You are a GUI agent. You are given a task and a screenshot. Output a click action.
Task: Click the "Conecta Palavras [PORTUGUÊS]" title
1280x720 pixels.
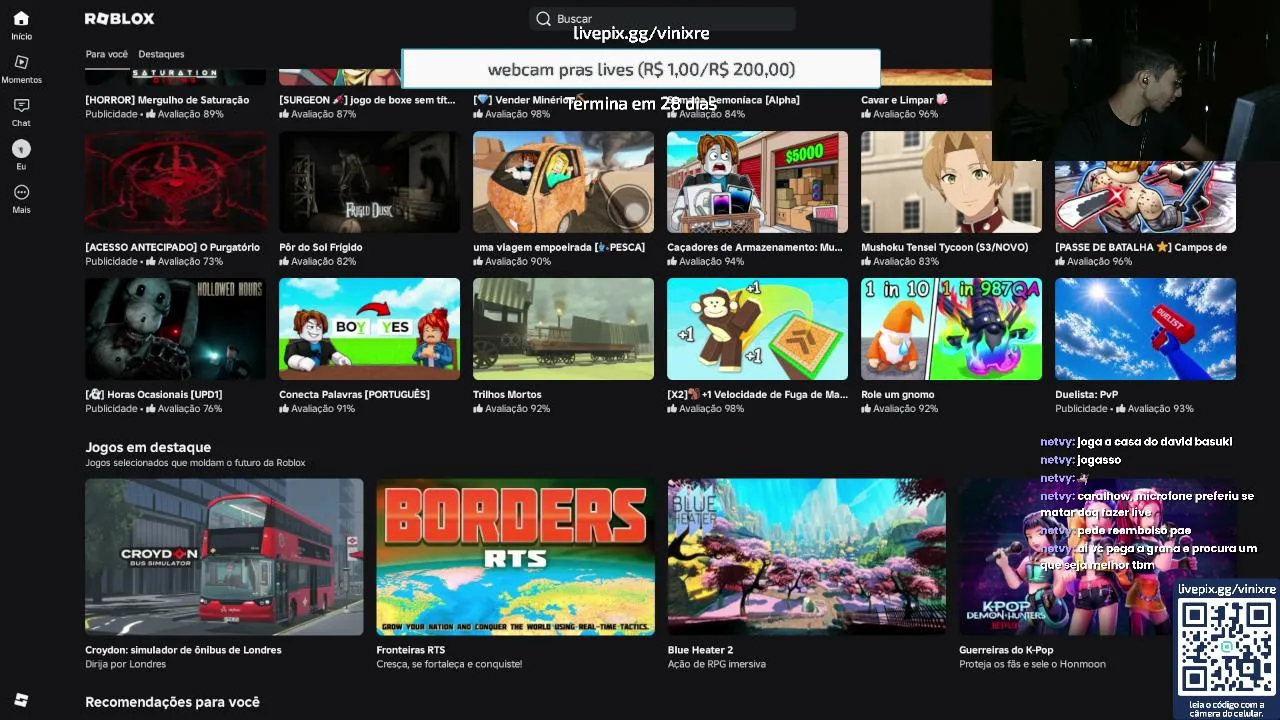354,394
